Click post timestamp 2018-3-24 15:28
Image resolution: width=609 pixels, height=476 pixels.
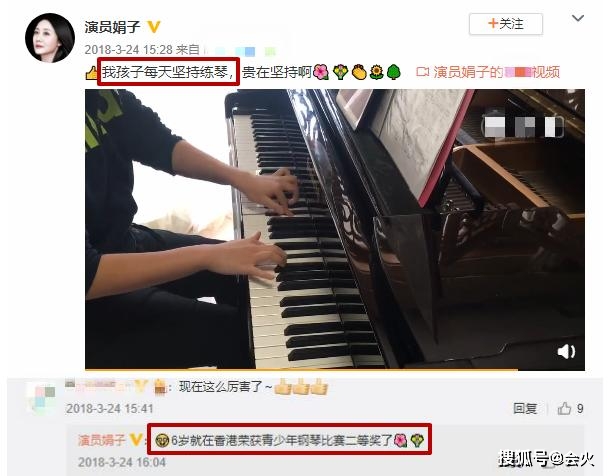tap(128, 50)
